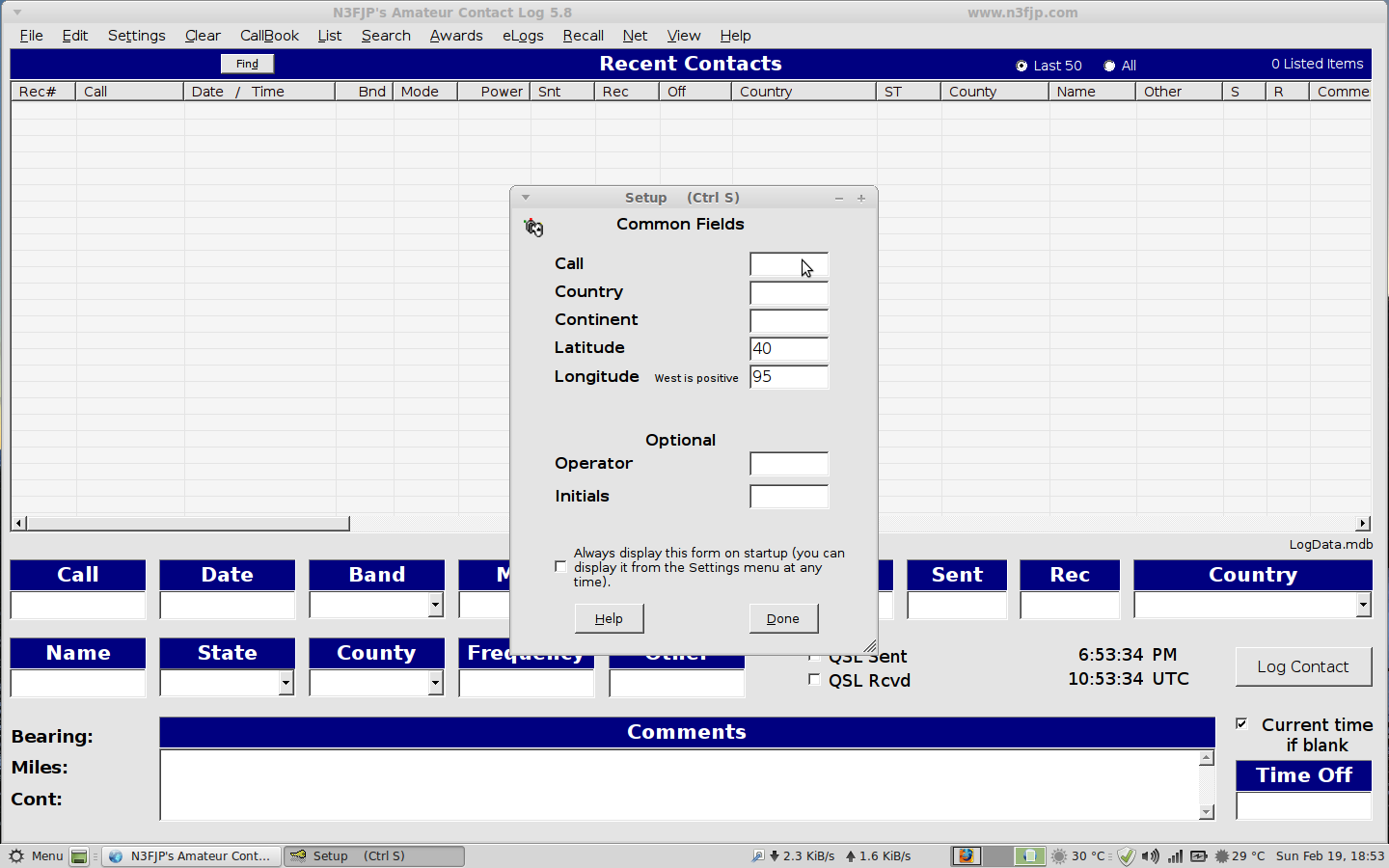
Task: Open the Help menu in menu bar
Action: click(x=735, y=36)
